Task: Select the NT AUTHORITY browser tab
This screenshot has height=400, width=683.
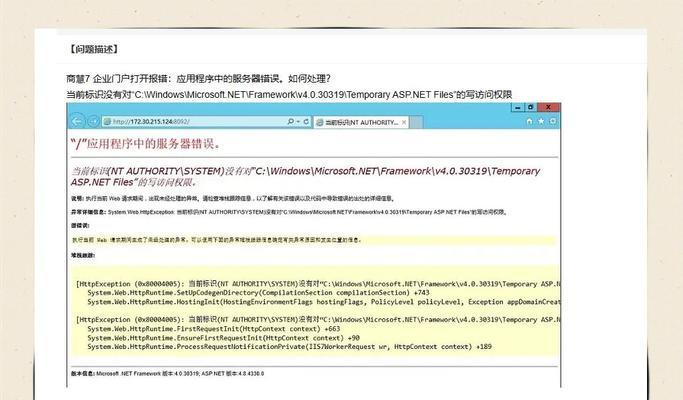Action: point(361,122)
